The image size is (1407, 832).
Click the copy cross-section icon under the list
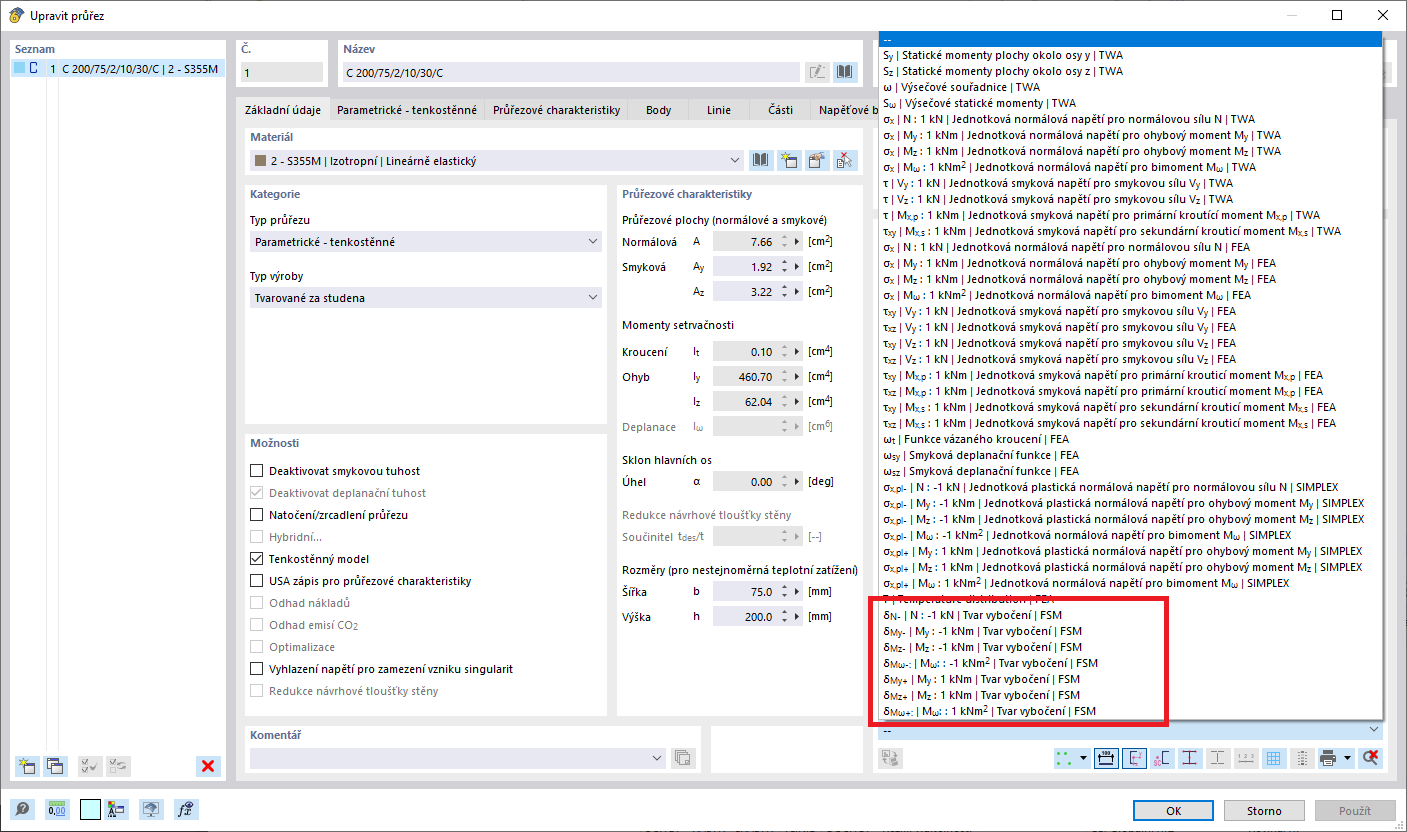click(54, 766)
